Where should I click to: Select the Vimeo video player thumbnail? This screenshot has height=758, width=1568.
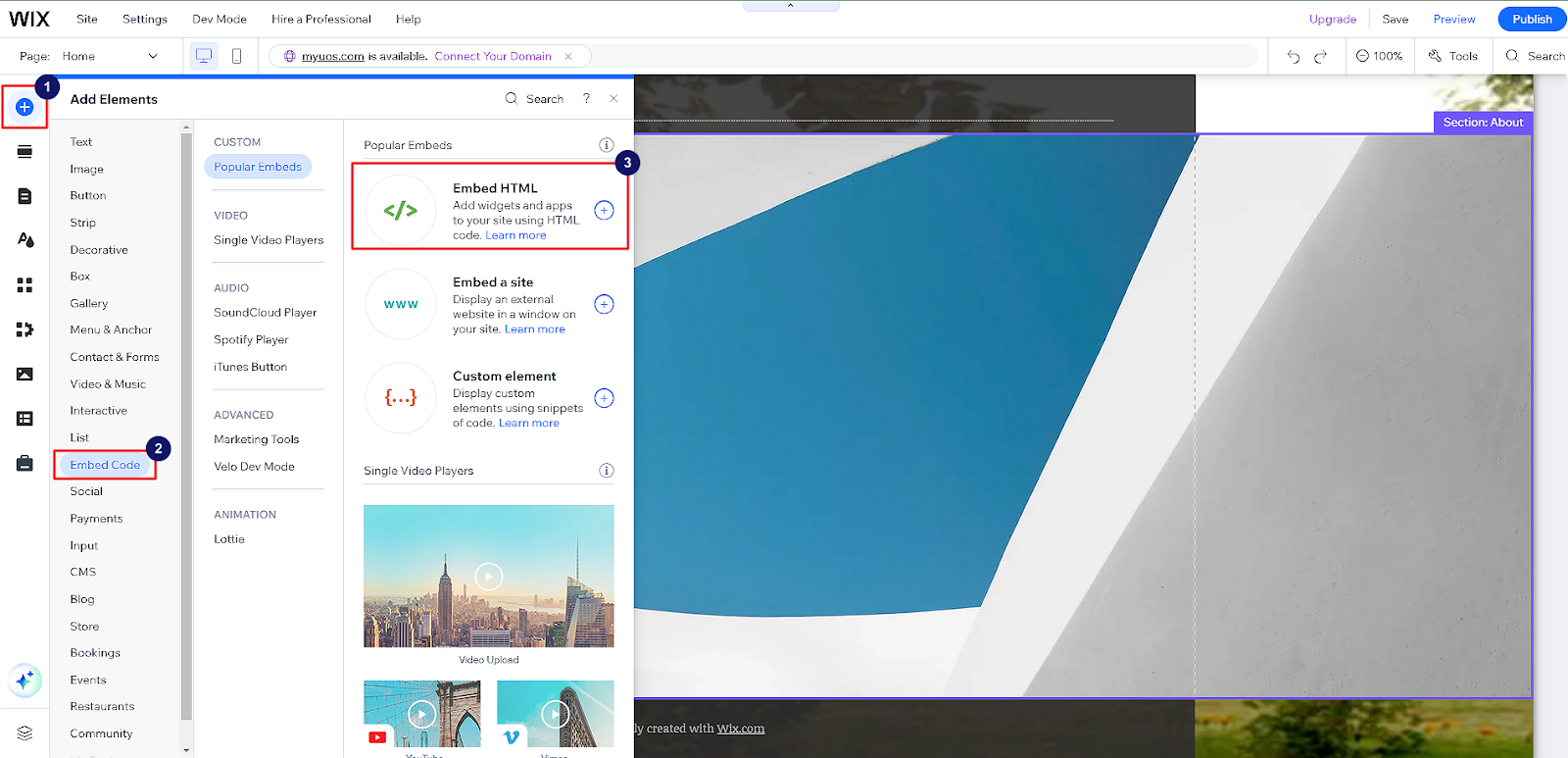tap(556, 714)
